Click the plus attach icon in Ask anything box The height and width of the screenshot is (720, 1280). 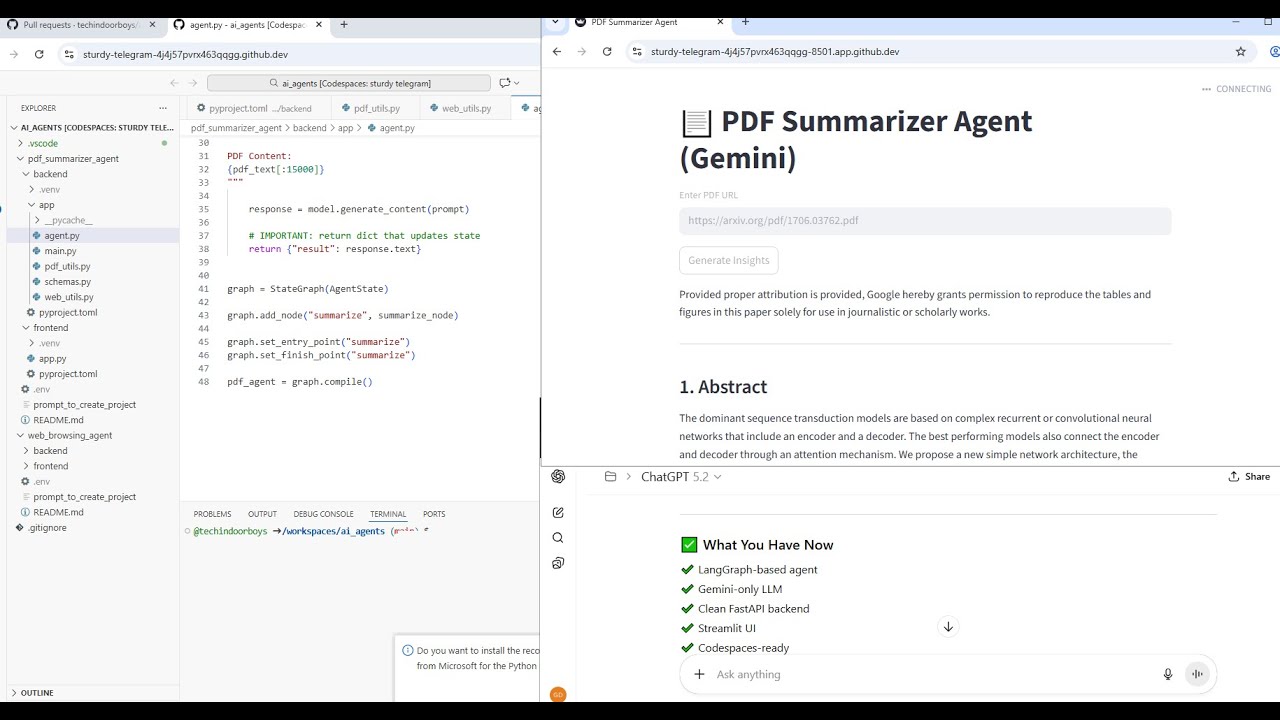click(699, 674)
